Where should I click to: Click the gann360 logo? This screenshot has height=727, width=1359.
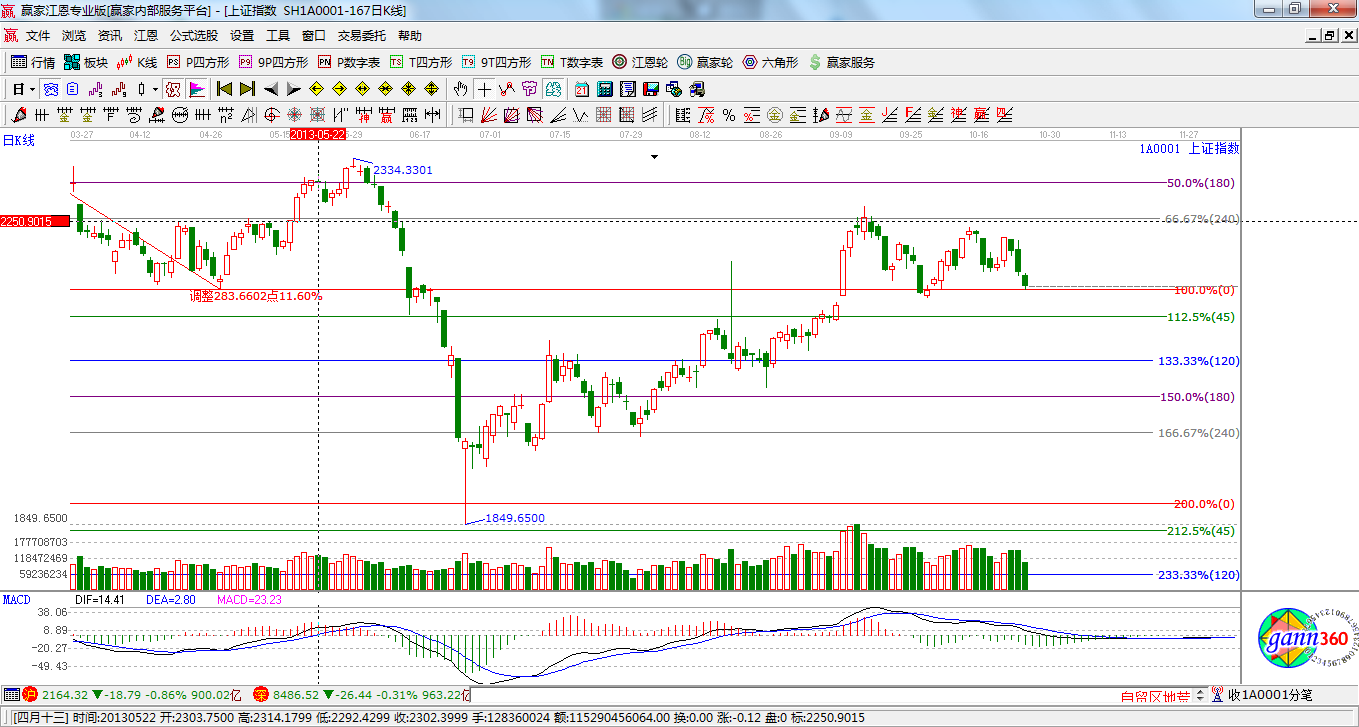(x=1302, y=642)
